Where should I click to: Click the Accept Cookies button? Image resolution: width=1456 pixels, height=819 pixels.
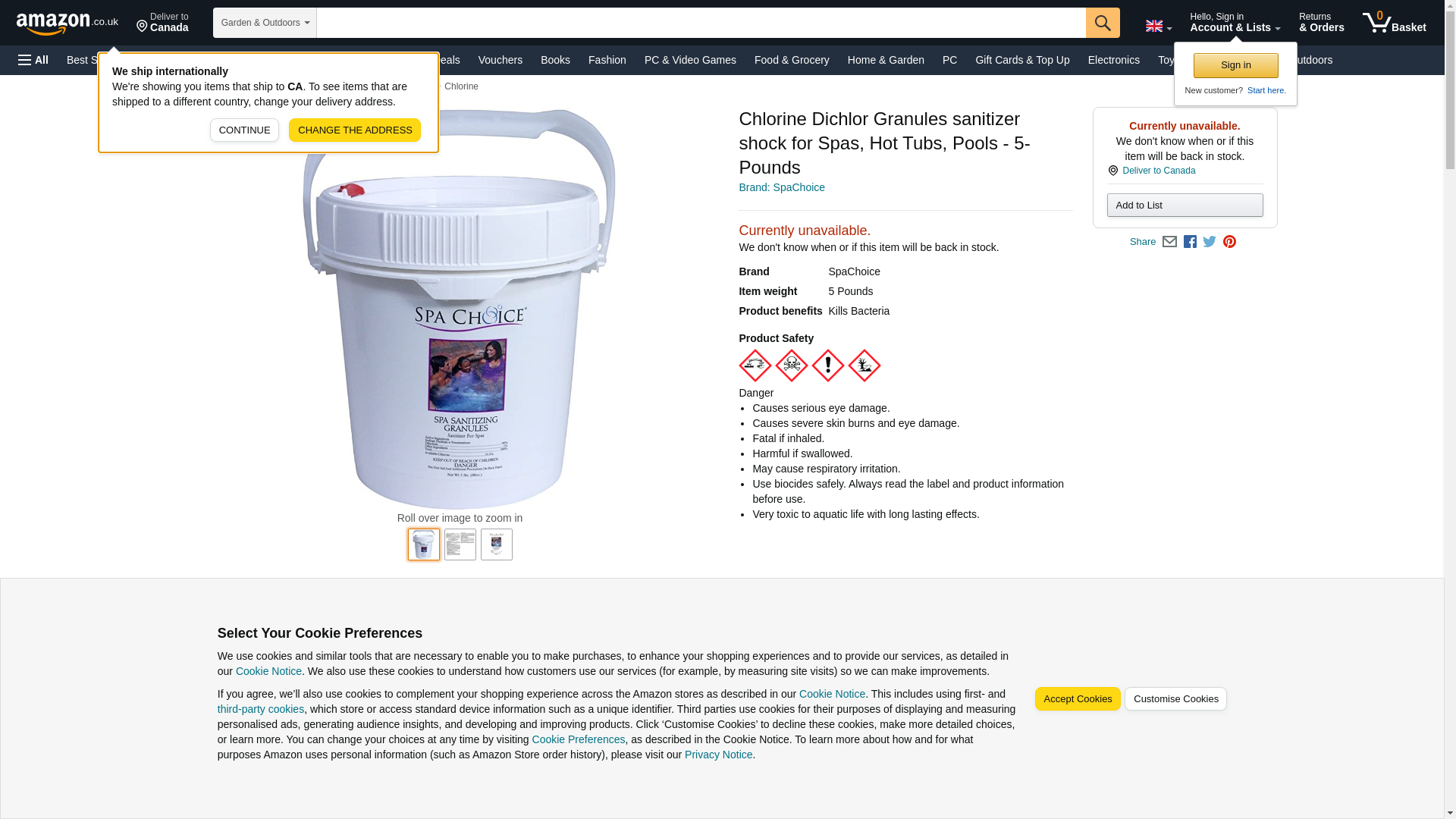point(1077,699)
